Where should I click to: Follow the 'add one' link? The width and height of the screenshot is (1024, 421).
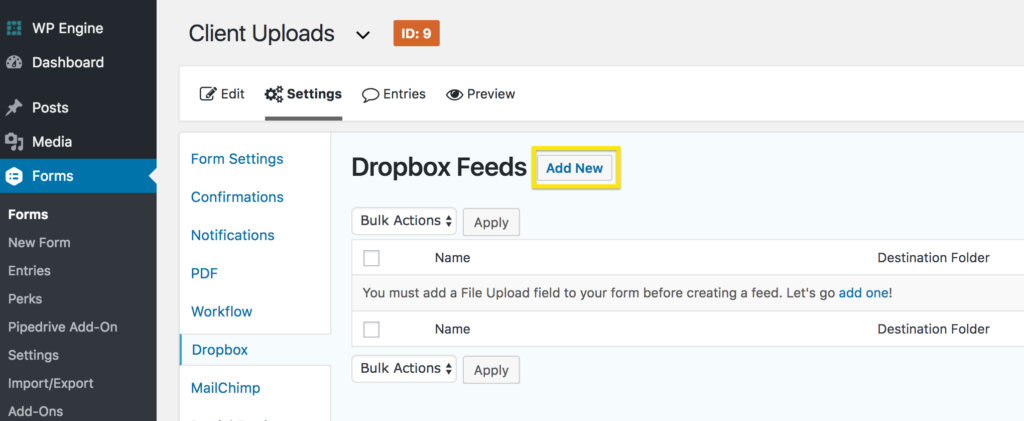pos(863,293)
